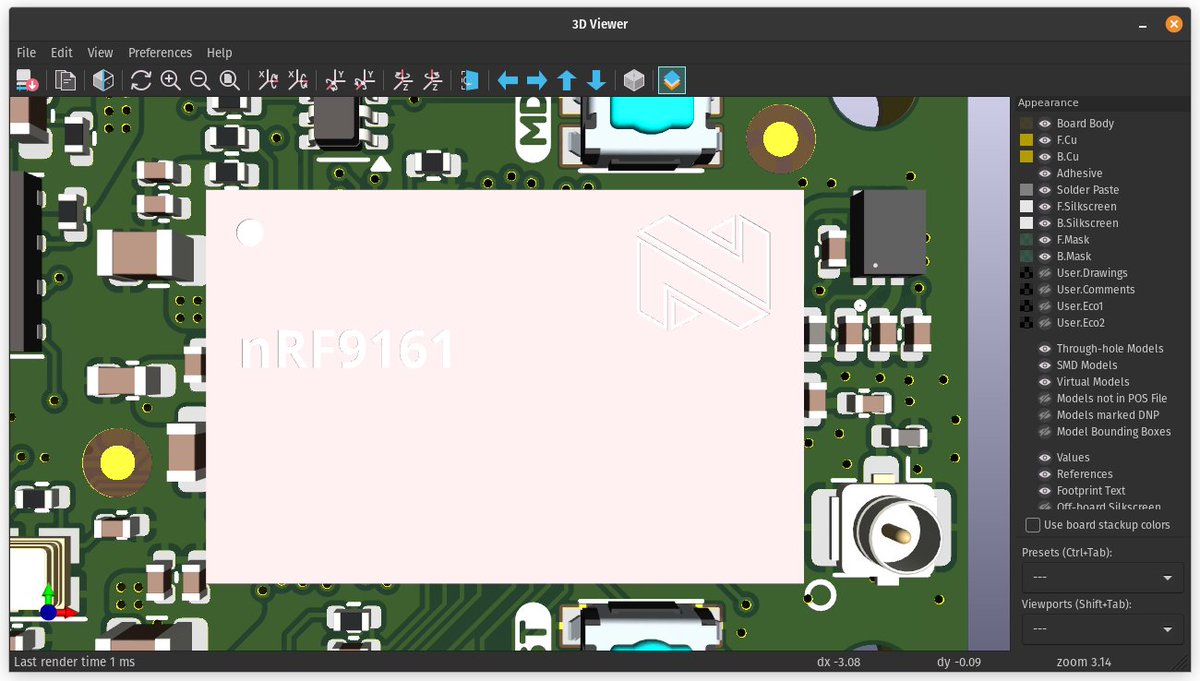Pan board down with the down arrow
1200x681 pixels.
point(596,80)
